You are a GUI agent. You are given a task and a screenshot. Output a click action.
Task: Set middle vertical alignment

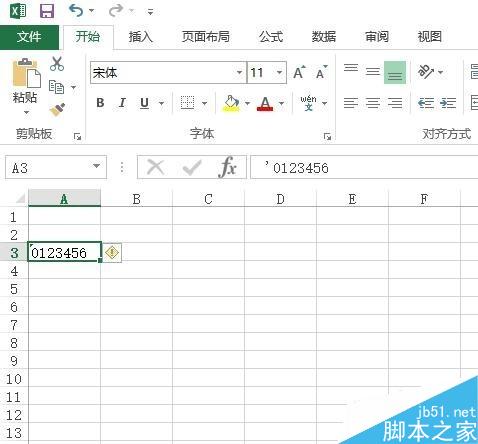pos(373,72)
